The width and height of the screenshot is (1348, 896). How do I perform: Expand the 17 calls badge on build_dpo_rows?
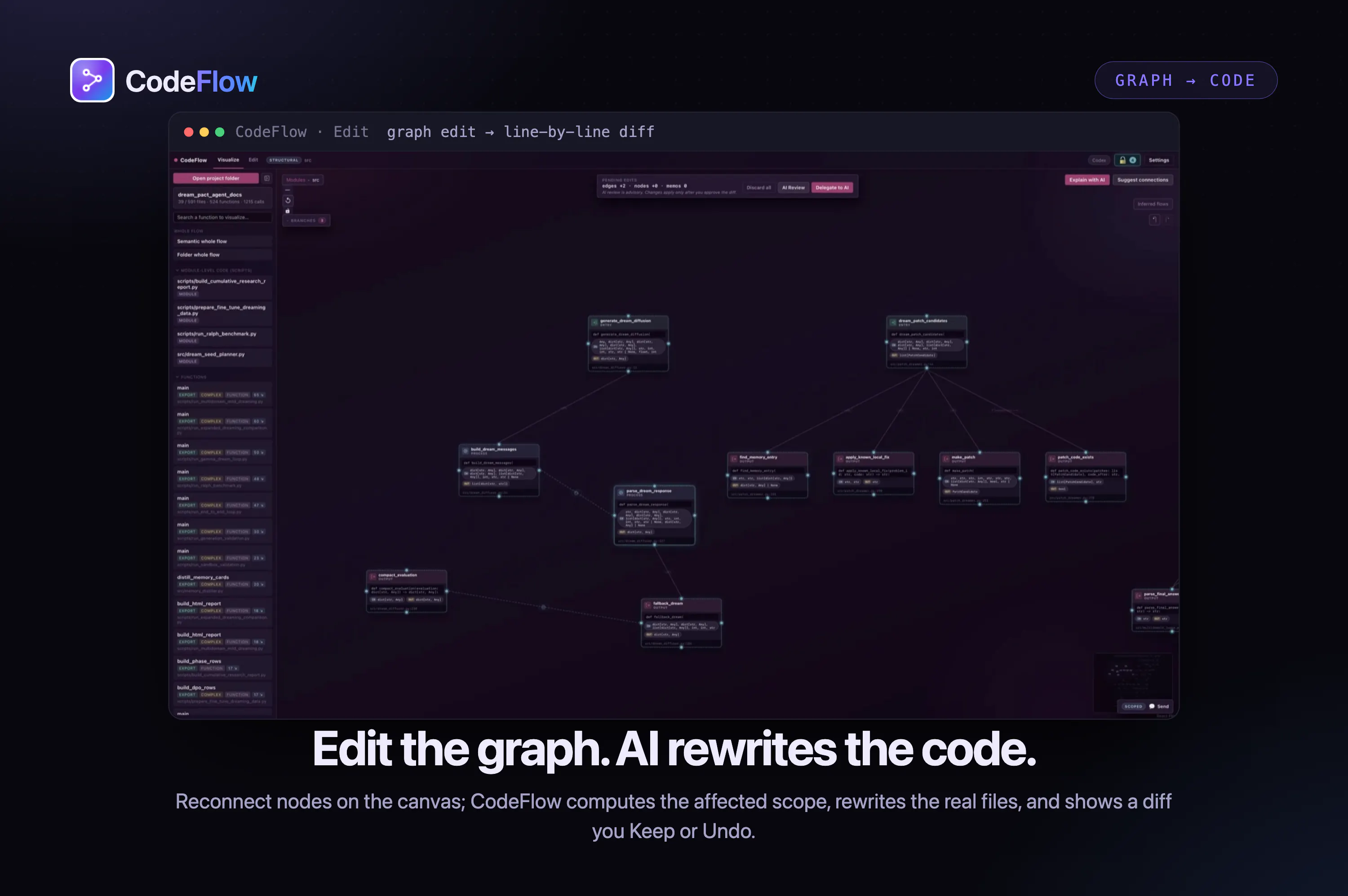pyautogui.click(x=259, y=695)
